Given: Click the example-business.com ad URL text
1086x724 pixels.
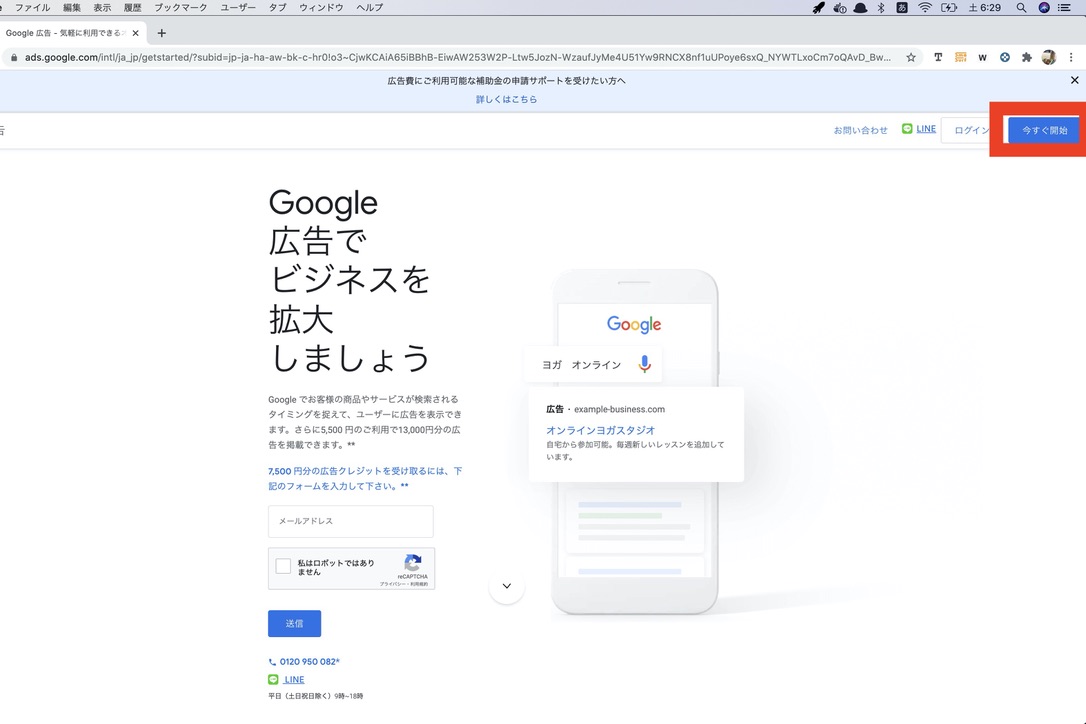Looking at the screenshot, I should (619, 409).
